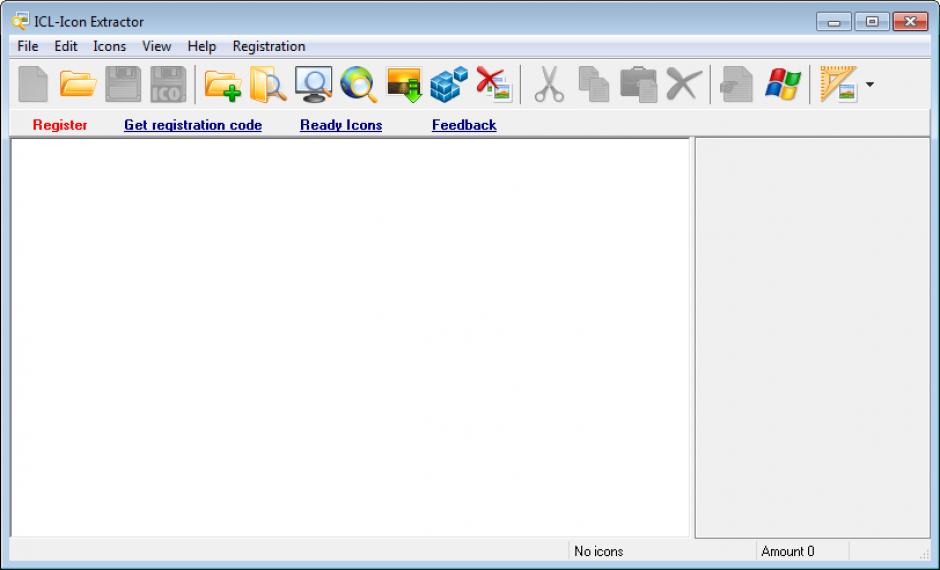
Task: Click the blue cubes toolbar icon
Action: click(448, 85)
